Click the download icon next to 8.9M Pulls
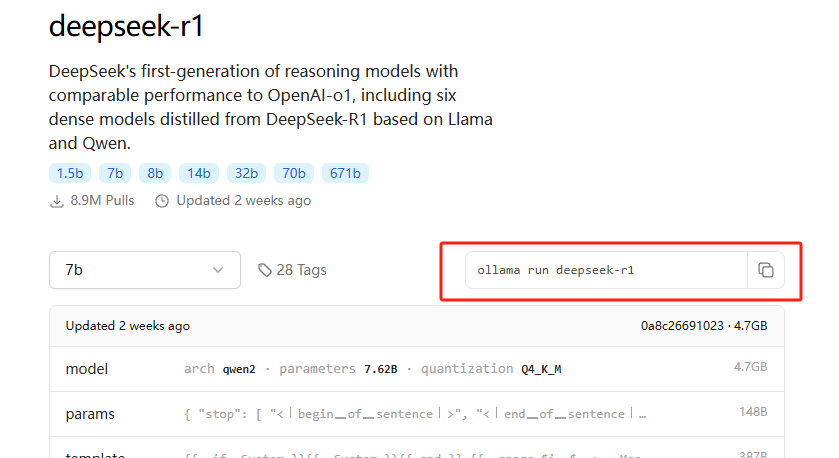839x458 pixels. (x=57, y=201)
